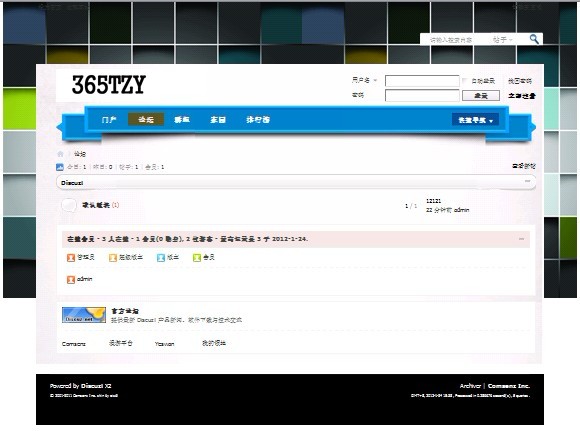580x431 pixels.
Task: Click the Discuz! category header title
Action: (x=72, y=183)
